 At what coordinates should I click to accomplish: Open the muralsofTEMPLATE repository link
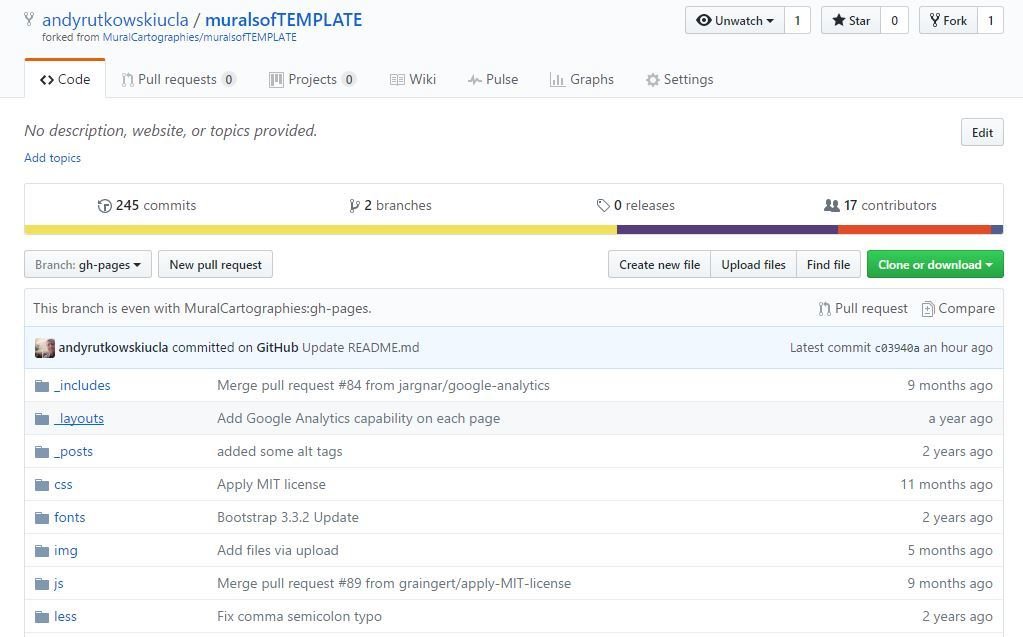283,20
